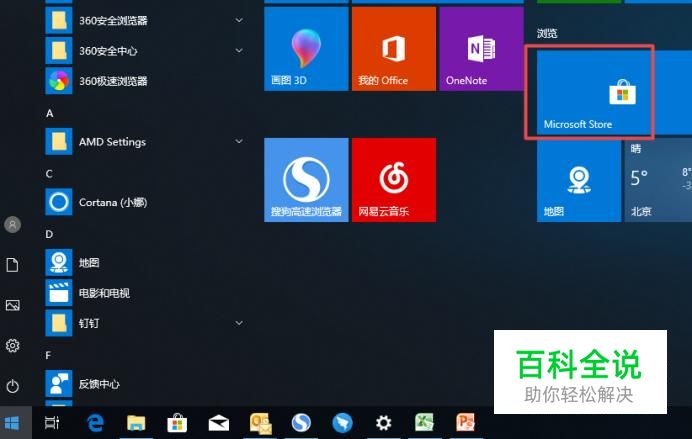The image size is (692, 439).
Task: Open the 北京 weather tile
Action: (x=658, y=180)
